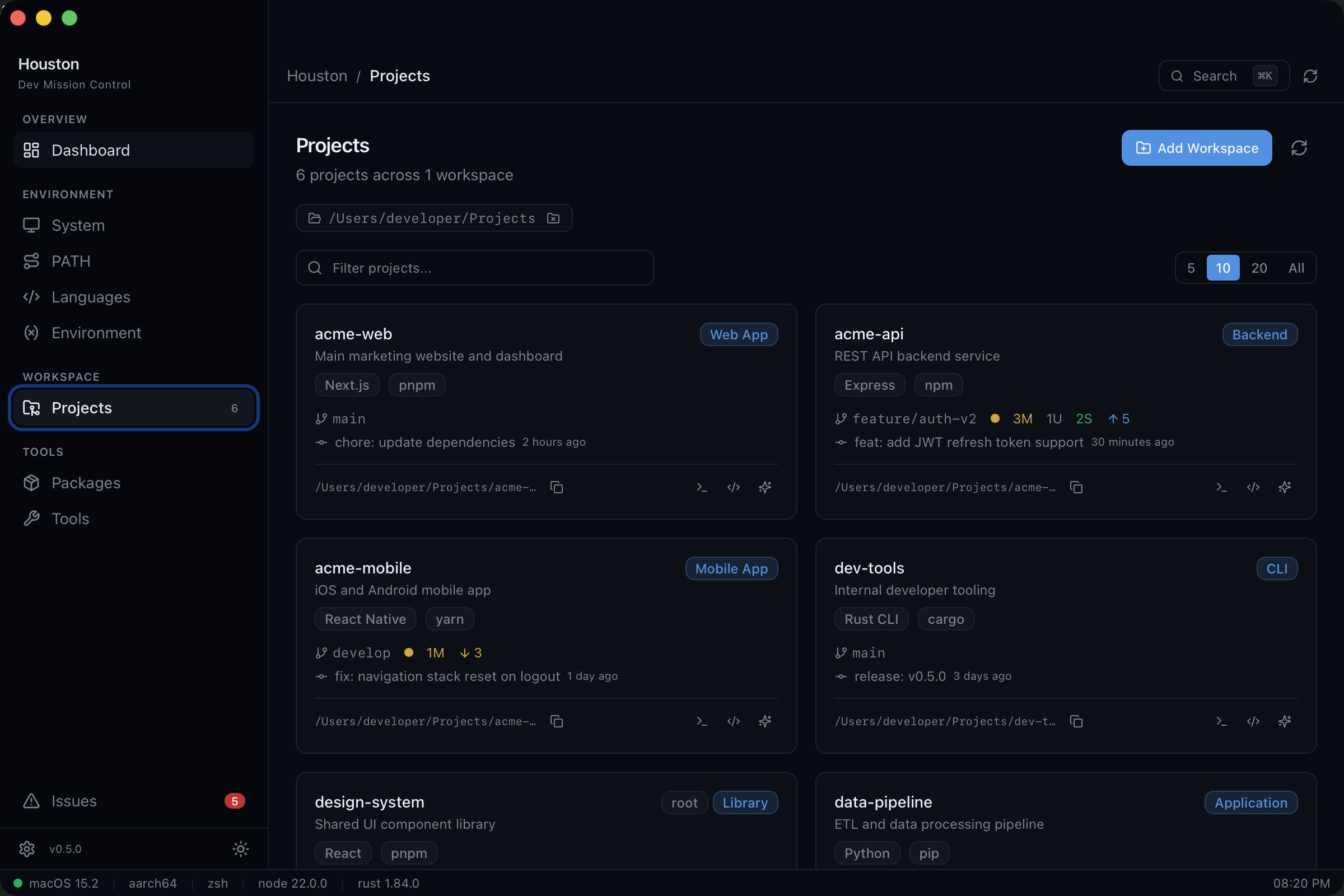This screenshot has height=896, width=1344.
Task: Click the Add Workspace button
Action: 1196,147
